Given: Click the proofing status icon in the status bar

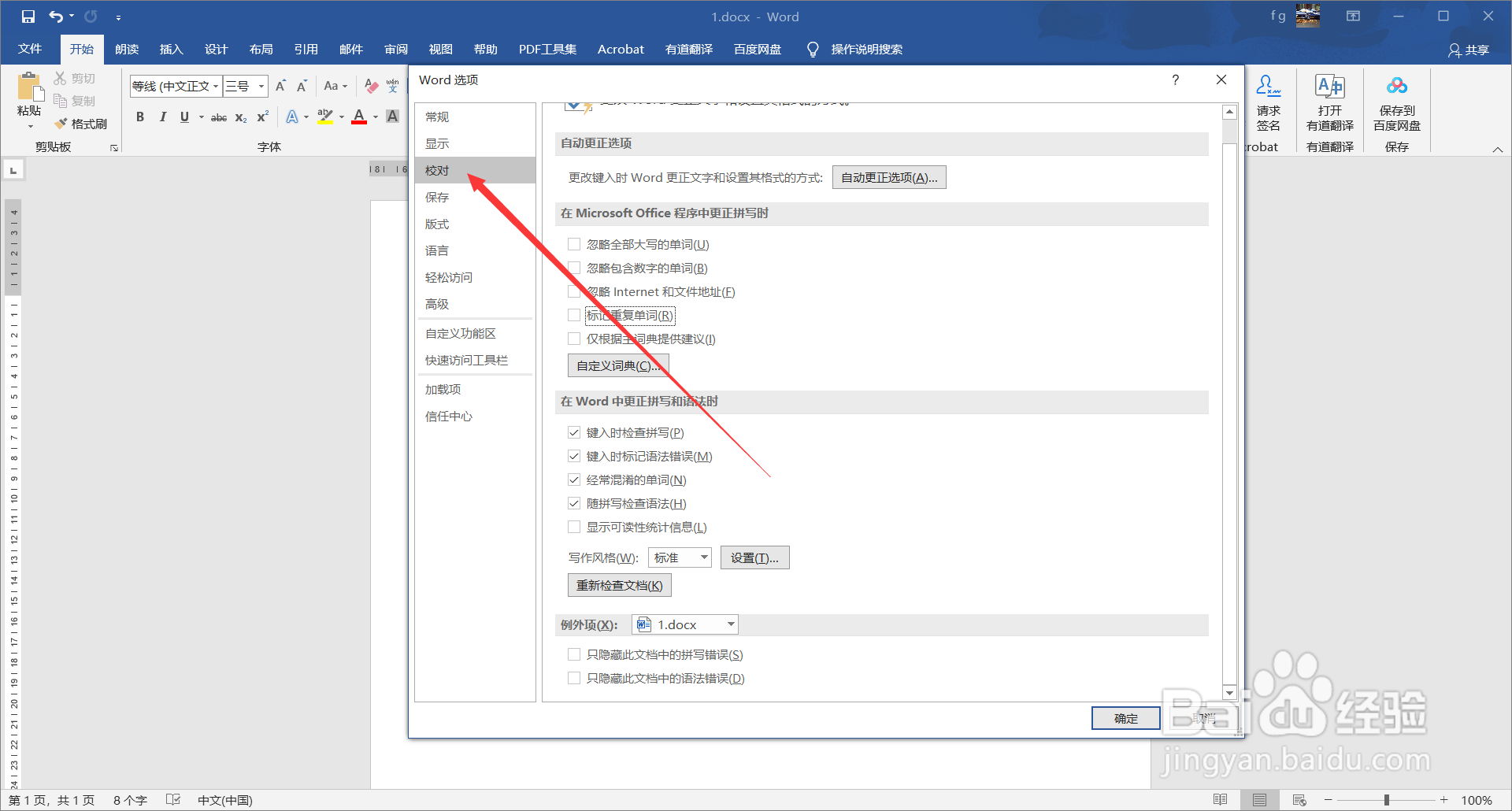Looking at the screenshot, I should coord(173,800).
